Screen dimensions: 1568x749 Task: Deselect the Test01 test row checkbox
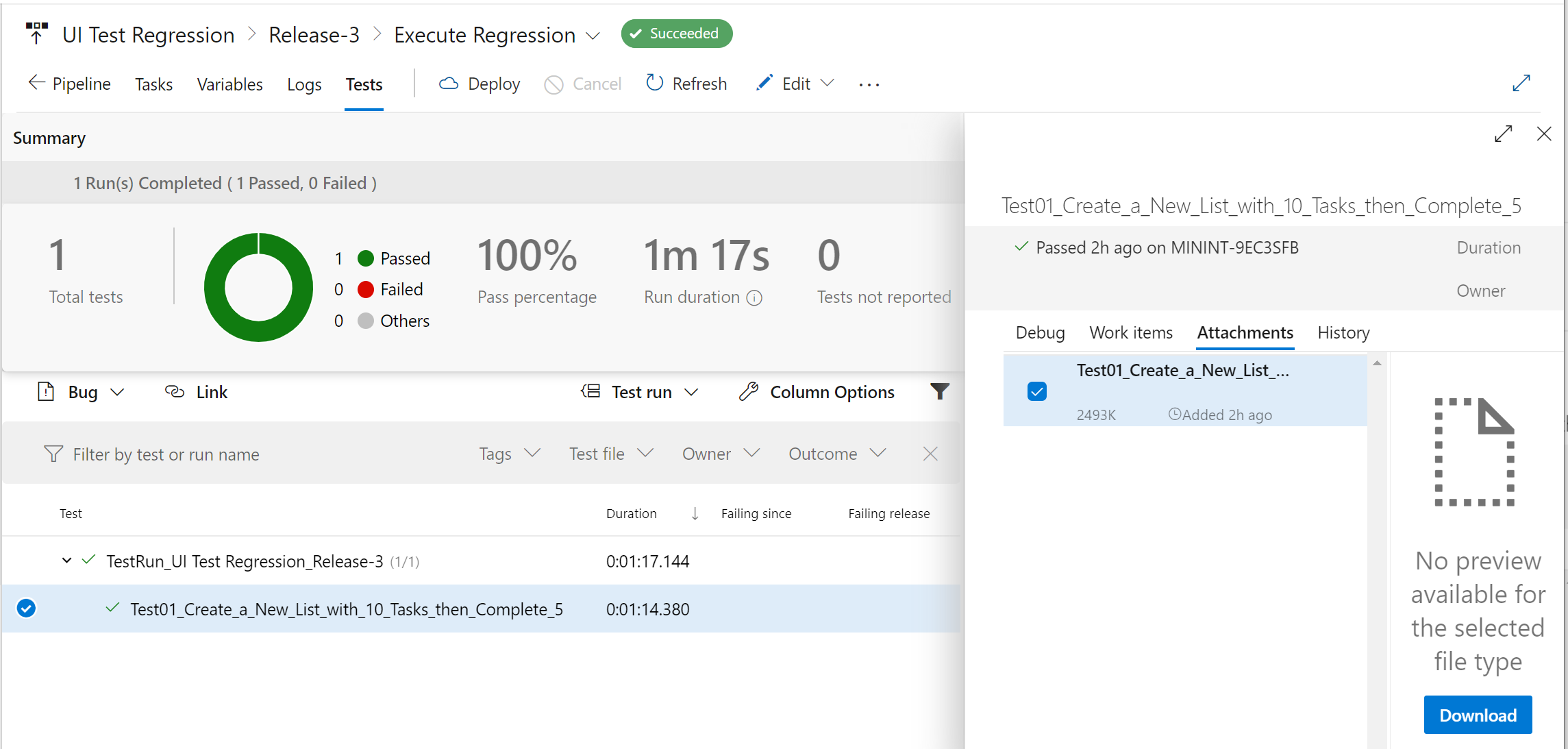tap(25, 609)
